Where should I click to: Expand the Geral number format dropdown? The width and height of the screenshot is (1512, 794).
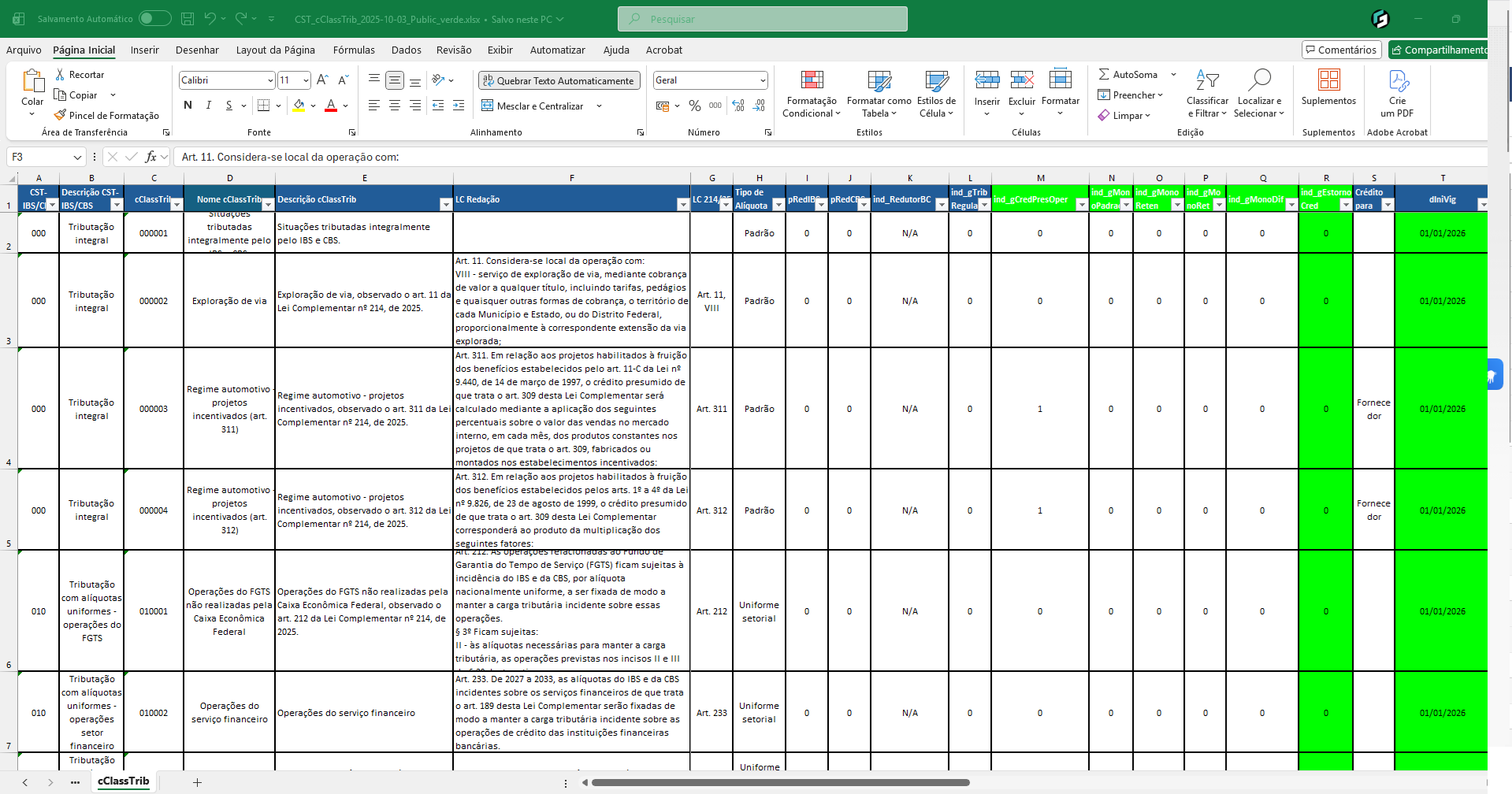click(x=762, y=80)
